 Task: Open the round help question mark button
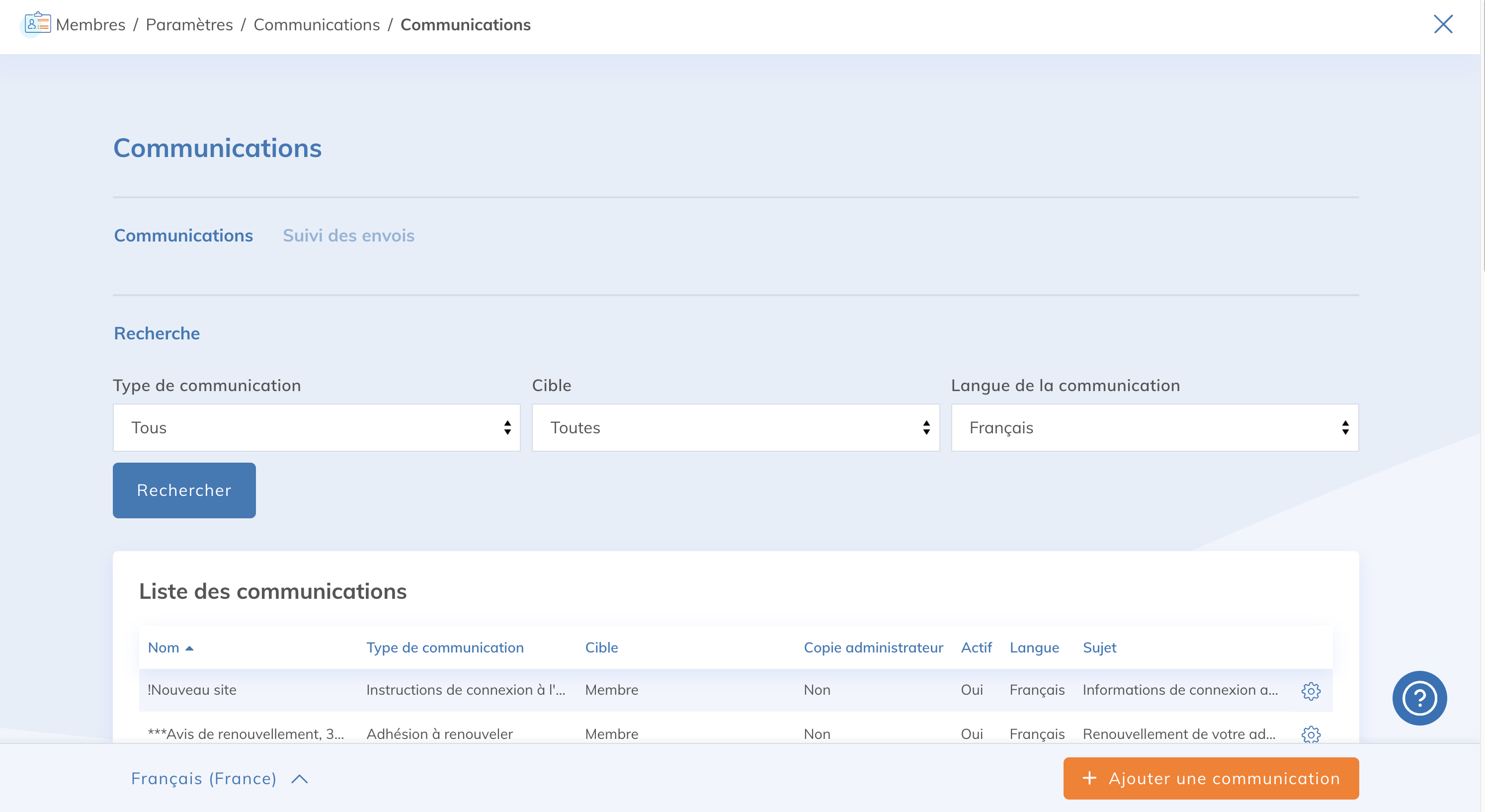click(x=1419, y=698)
